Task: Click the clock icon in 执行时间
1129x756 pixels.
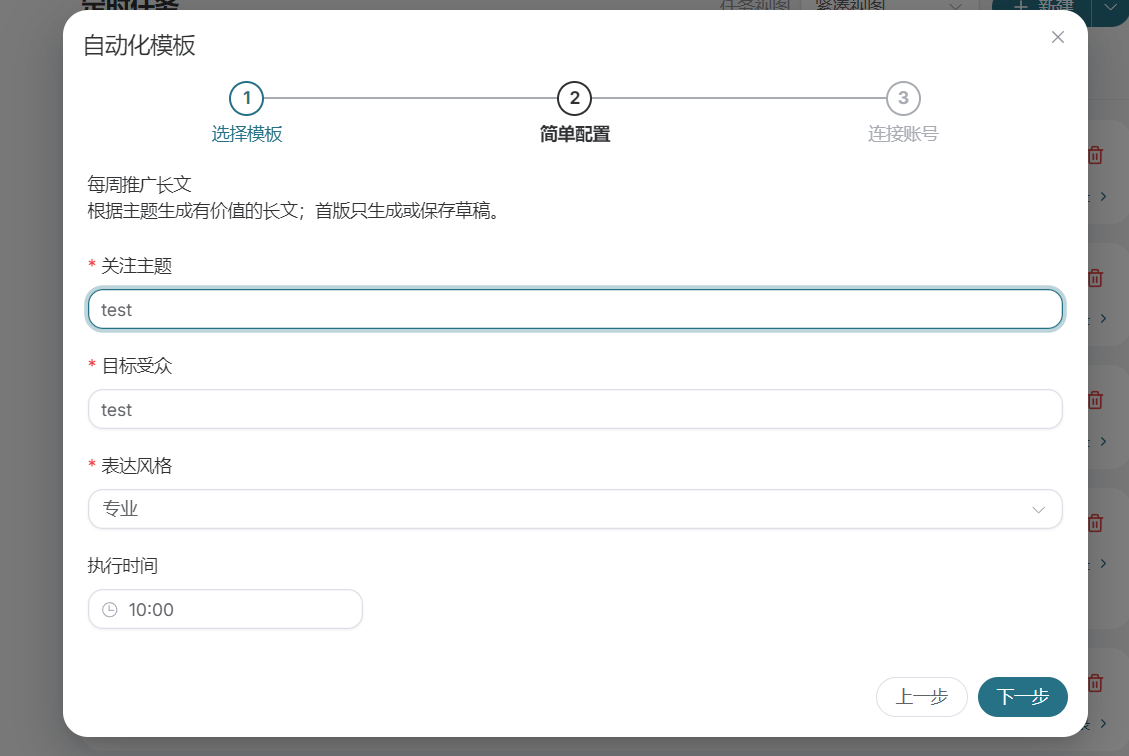Action: 109,610
